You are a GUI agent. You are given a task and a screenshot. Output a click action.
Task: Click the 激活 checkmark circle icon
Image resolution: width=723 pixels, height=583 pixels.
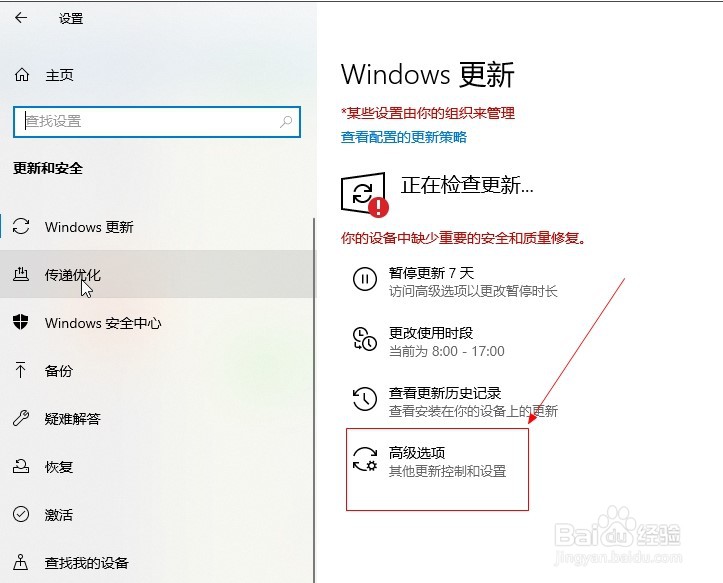(x=21, y=514)
